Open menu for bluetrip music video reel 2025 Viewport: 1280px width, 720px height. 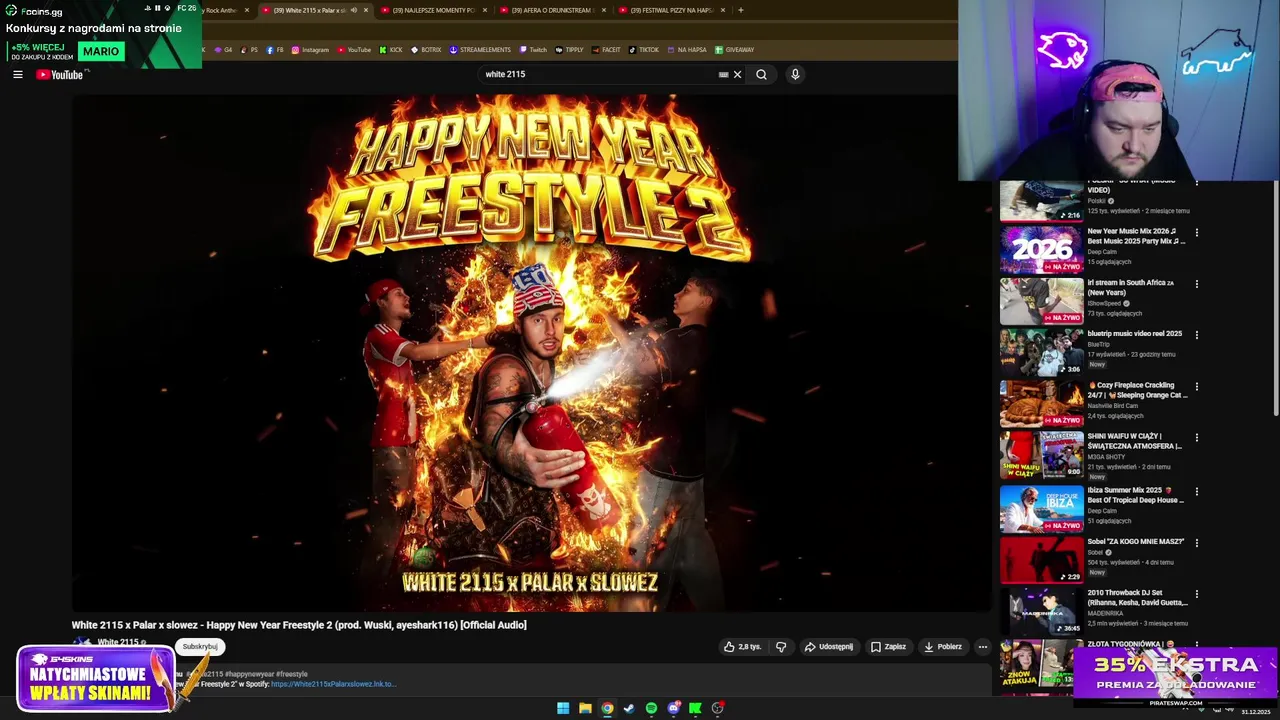[1197, 335]
